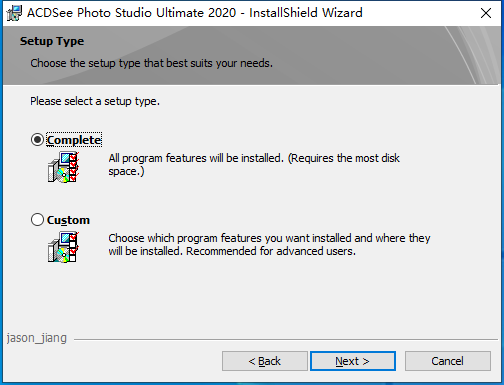The height and width of the screenshot is (385, 504).
Task: Click the 'Choose the setup type' subtitle
Action: pos(152,63)
